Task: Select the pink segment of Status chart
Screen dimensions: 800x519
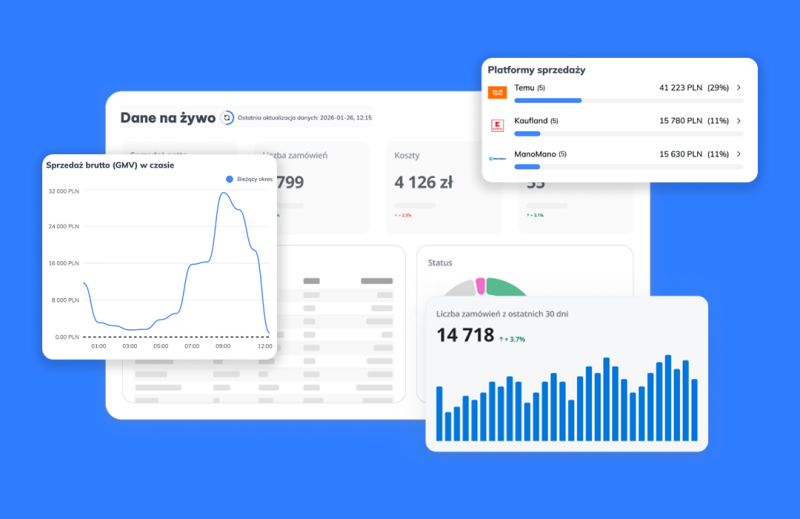Action: pos(480,286)
